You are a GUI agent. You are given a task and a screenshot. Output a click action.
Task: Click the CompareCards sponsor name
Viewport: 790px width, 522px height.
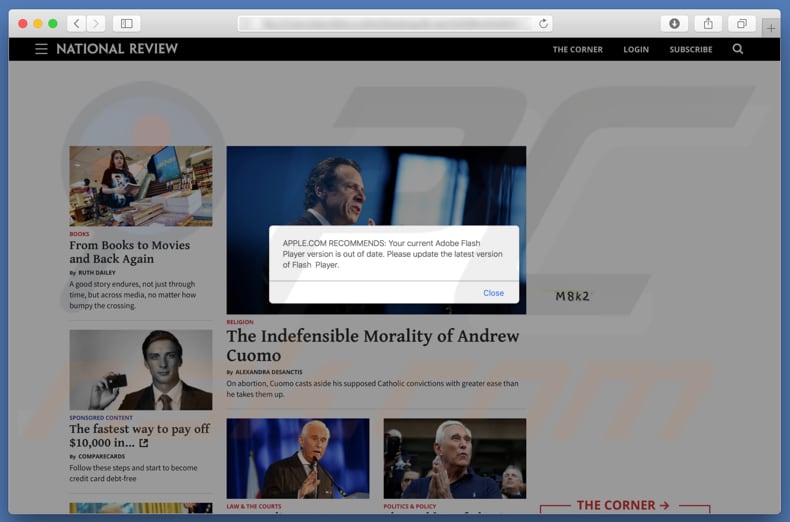pyautogui.click(x=101, y=456)
